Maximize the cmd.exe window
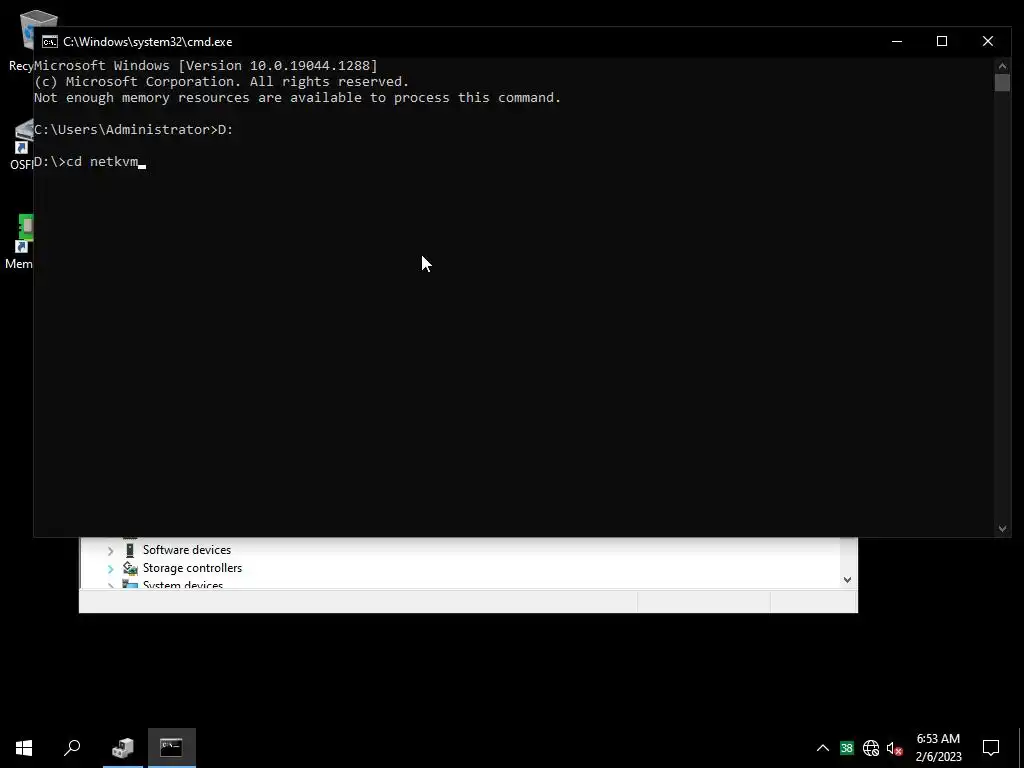This screenshot has height=768, width=1024. click(942, 41)
